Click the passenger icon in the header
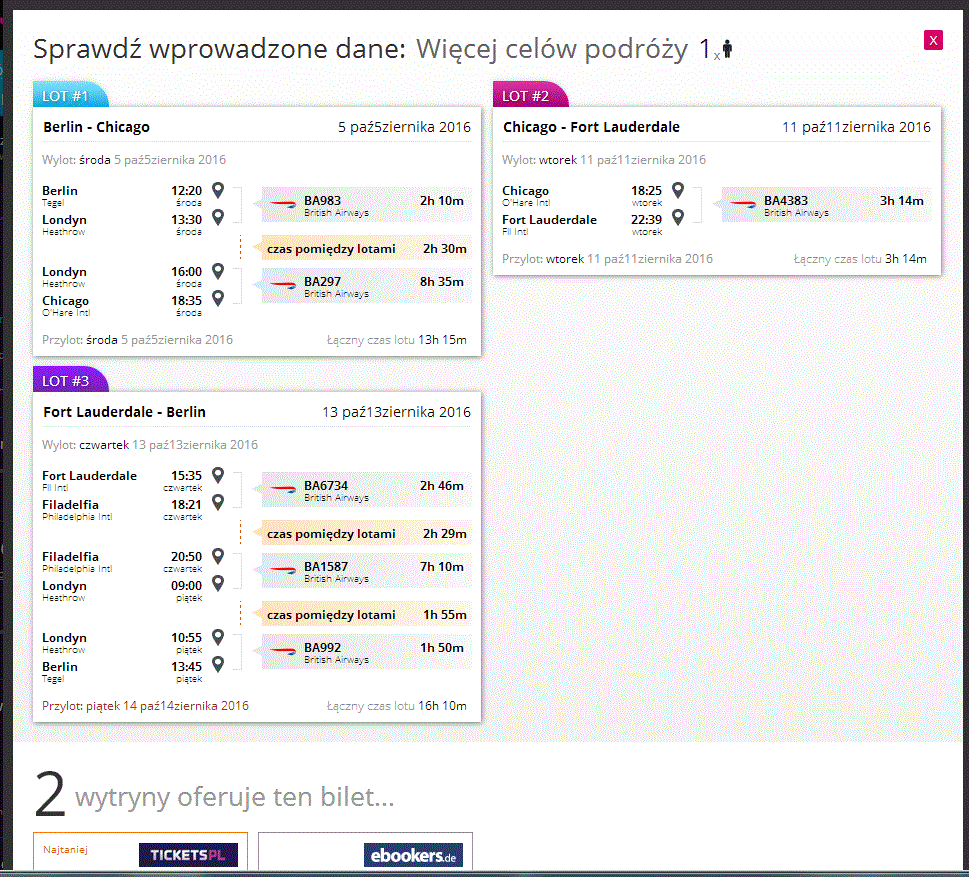This screenshot has width=969, height=877. [727, 49]
